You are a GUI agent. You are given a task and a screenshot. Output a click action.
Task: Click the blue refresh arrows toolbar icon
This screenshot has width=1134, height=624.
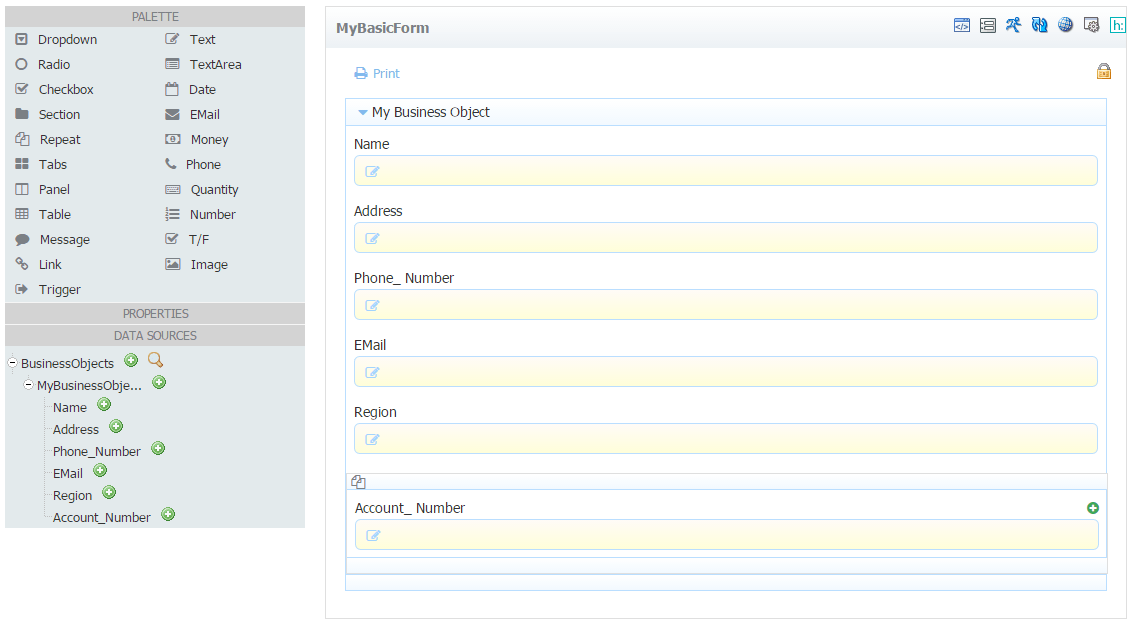(x=1039, y=25)
